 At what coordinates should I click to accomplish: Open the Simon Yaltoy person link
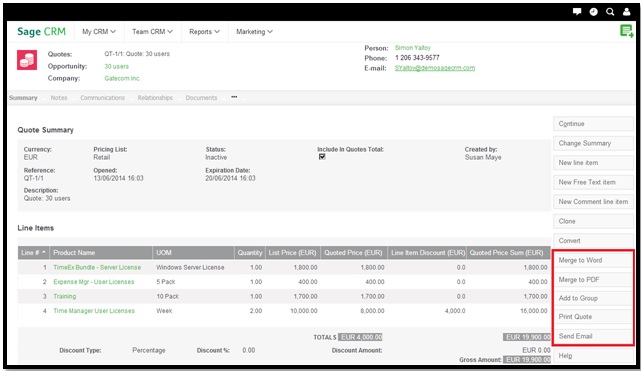412,48
